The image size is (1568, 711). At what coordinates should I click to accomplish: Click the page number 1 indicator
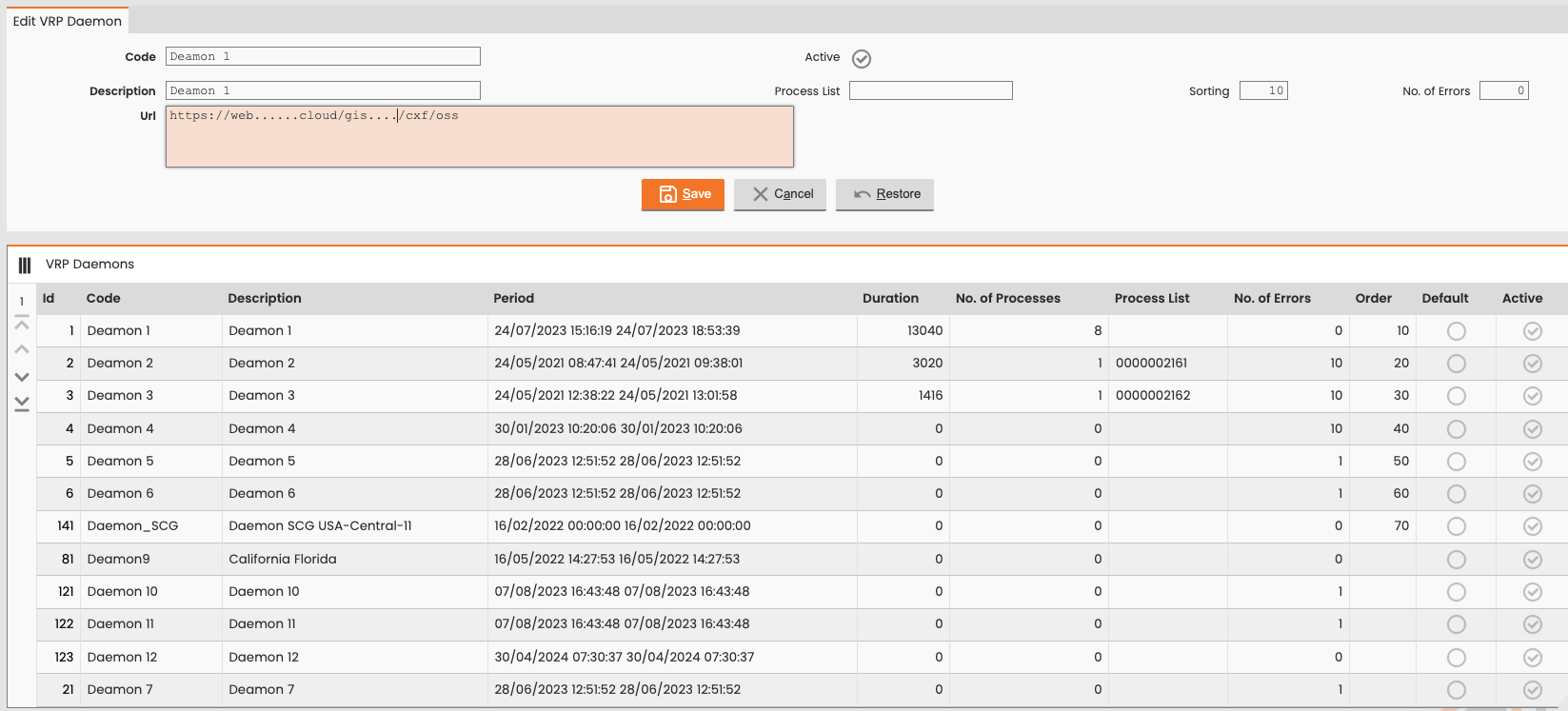click(x=22, y=302)
